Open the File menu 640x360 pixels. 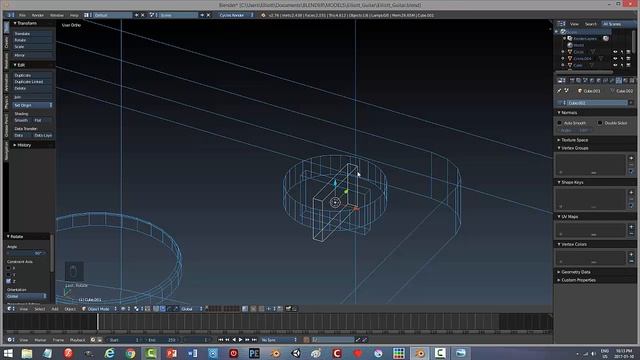point(22,15)
